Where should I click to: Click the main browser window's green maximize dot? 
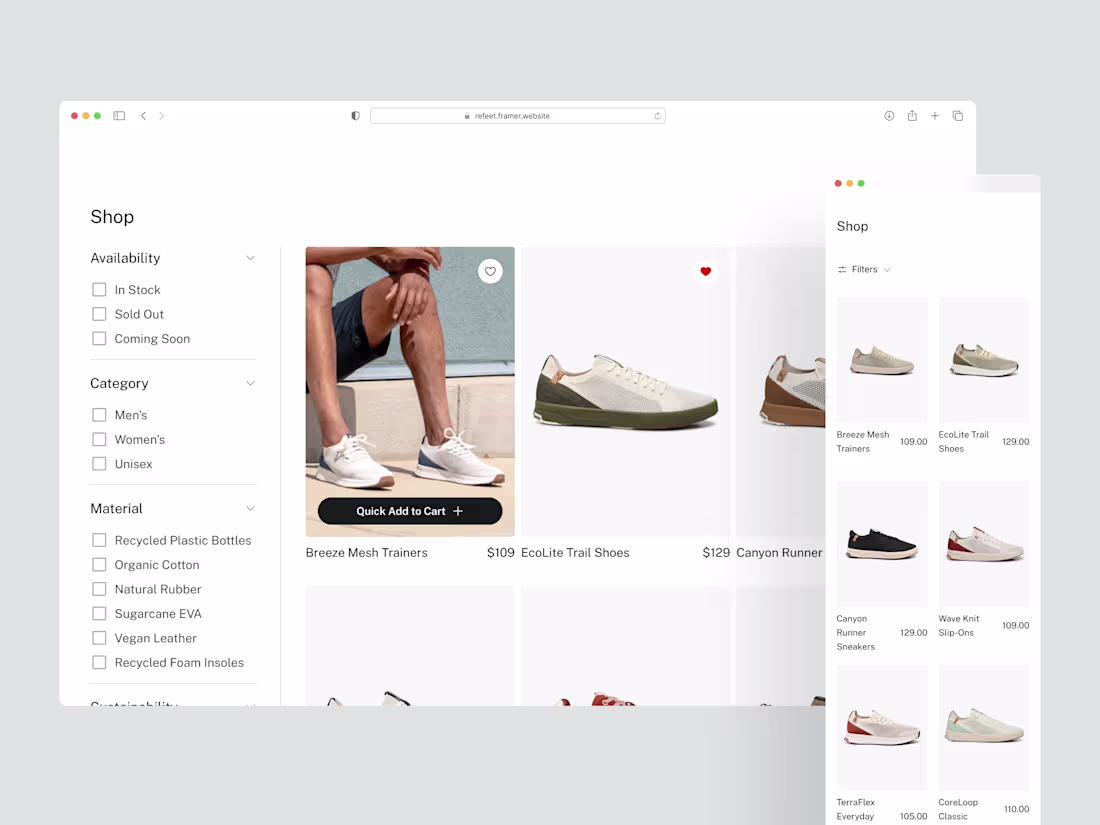coord(98,116)
